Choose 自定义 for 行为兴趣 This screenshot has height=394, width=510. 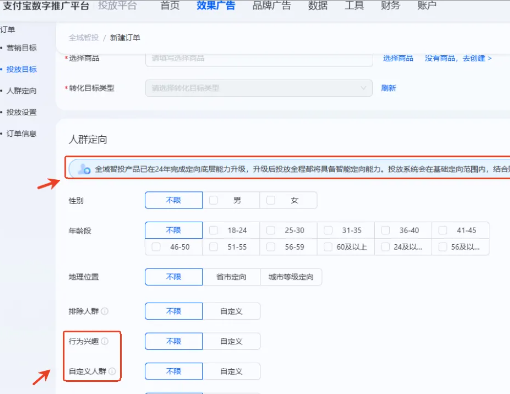[231, 341]
